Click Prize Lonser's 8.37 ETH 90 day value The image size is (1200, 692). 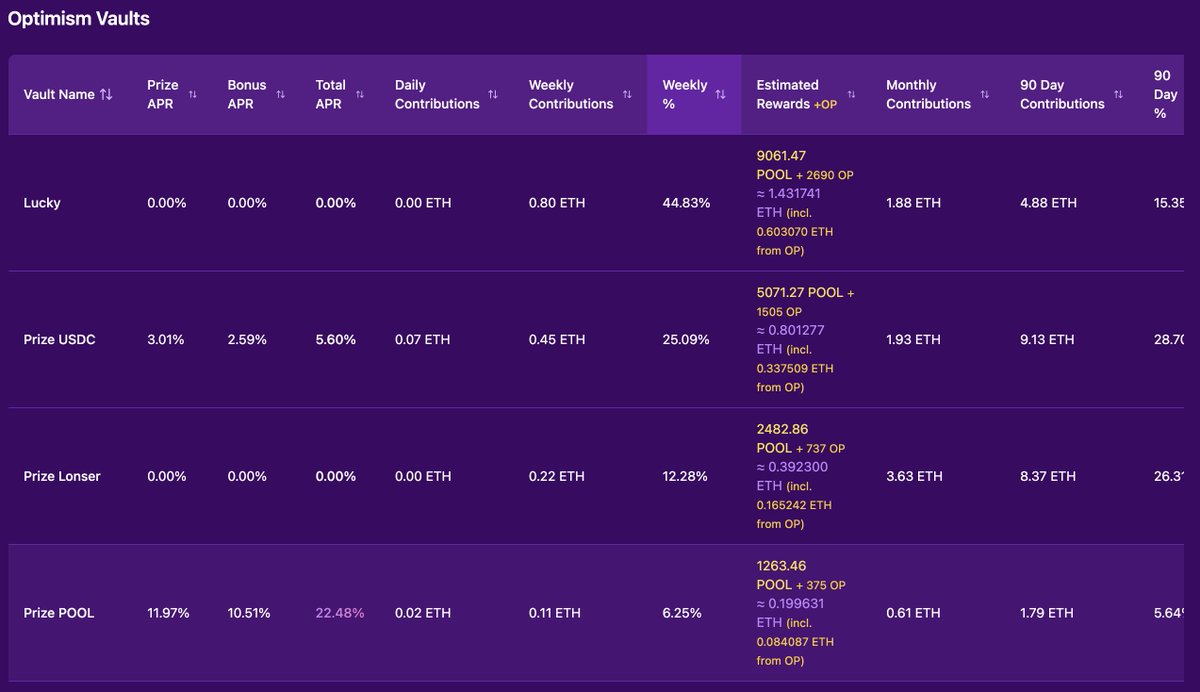[x=1048, y=477]
